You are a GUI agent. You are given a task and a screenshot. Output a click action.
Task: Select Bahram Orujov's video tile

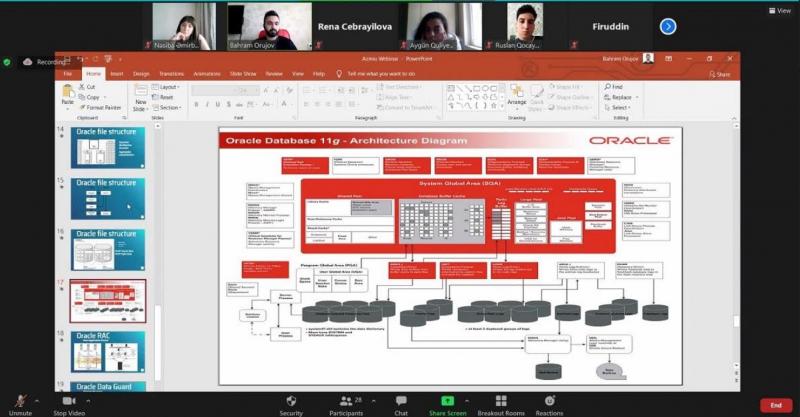click(269, 27)
